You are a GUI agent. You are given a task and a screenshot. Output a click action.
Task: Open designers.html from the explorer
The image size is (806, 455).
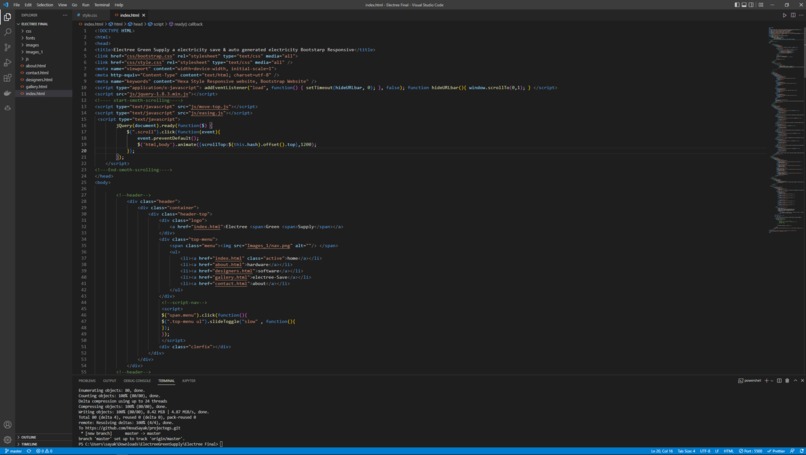tap(39, 80)
